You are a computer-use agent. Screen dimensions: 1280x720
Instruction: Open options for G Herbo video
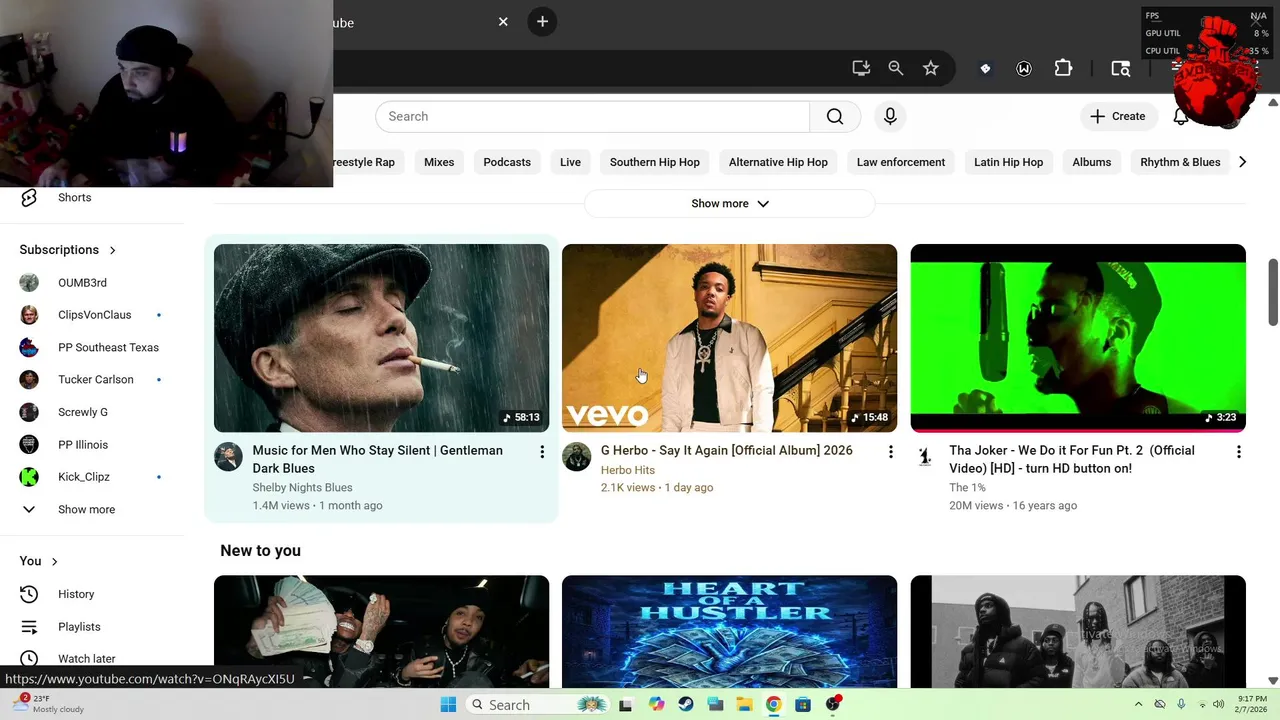[x=890, y=452]
